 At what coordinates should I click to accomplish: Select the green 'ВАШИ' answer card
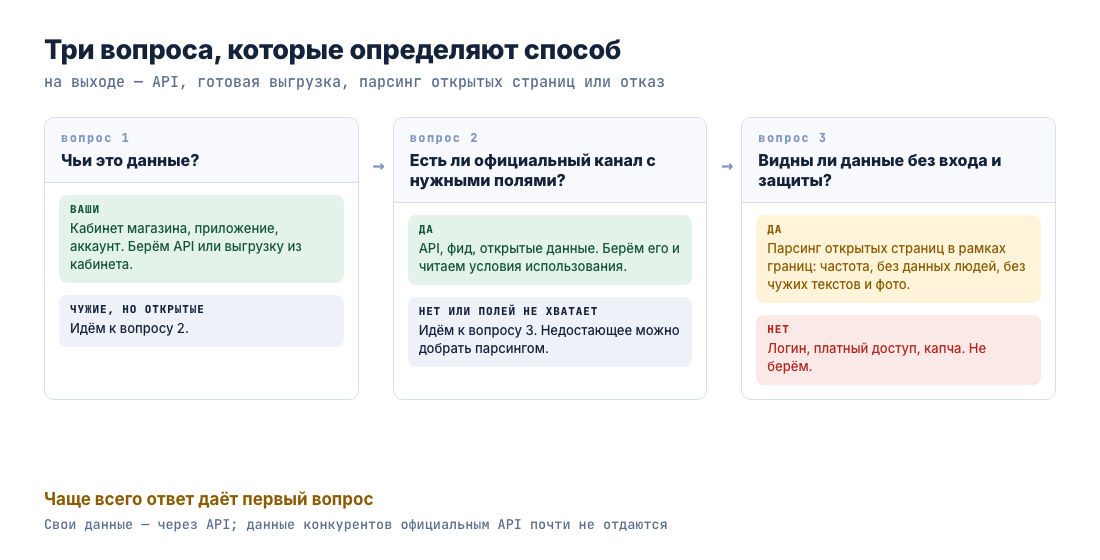pyautogui.click(x=201, y=239)
